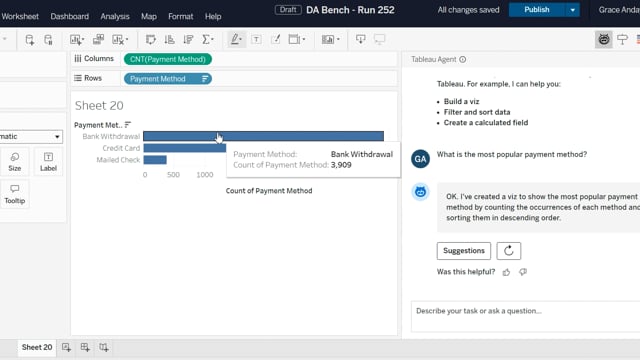Click the Duplicate sheet icon
The width and height of the screenshot is (640, 360).
[98, 40]
